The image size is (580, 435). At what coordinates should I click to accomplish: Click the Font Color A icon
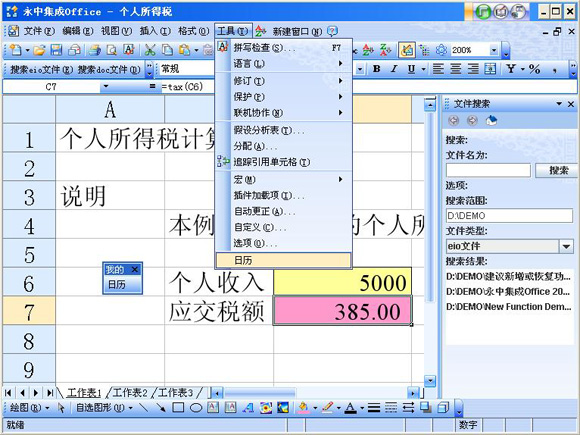(350, 408)
